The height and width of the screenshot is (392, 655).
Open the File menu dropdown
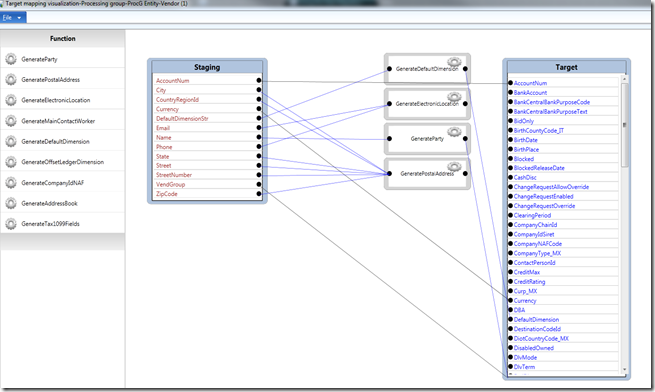click(x=13, y=18)
